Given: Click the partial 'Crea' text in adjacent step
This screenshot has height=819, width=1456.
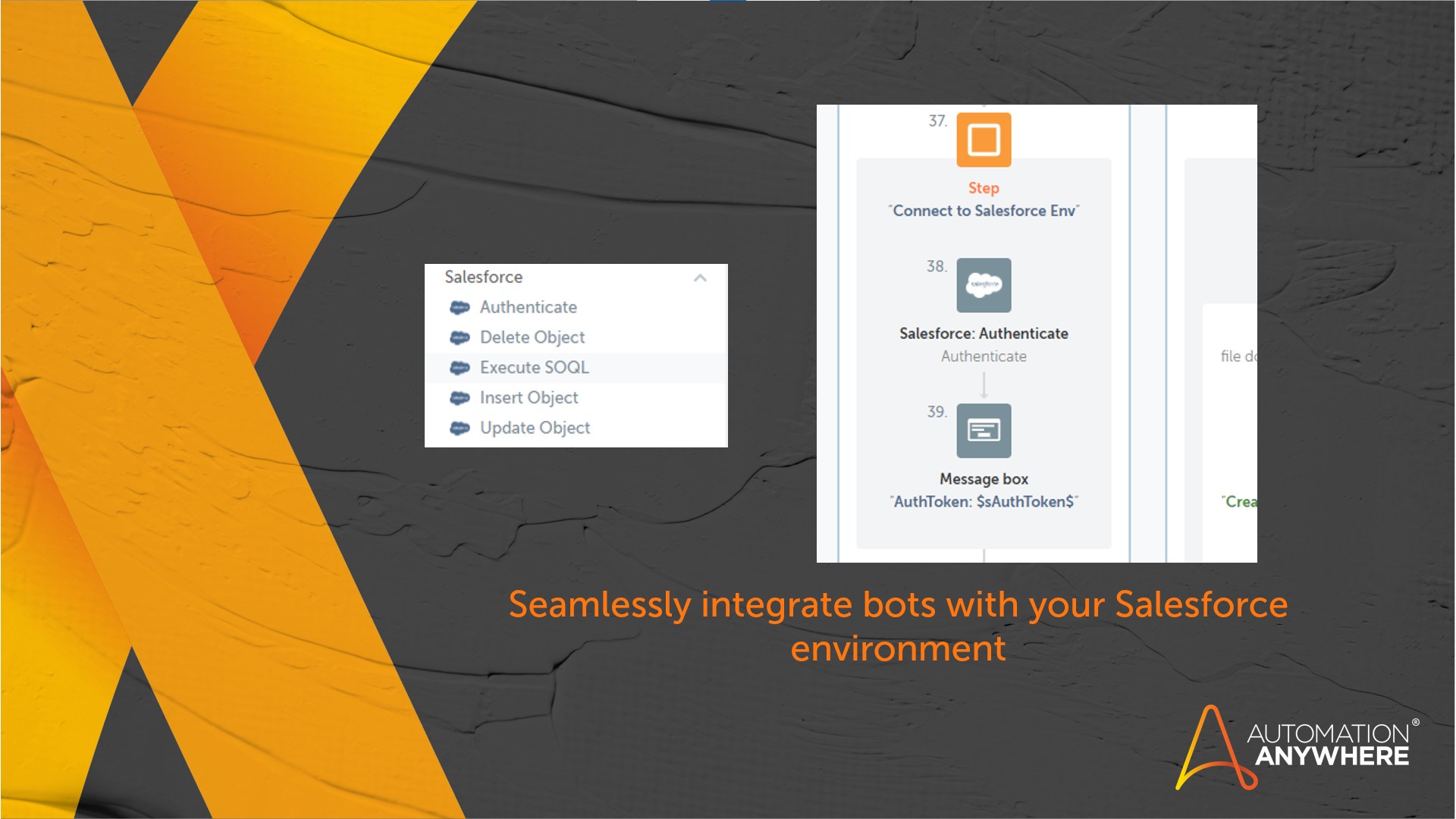Looking at the screenshot, I should pyautogui.click(x=1239, y=502).
